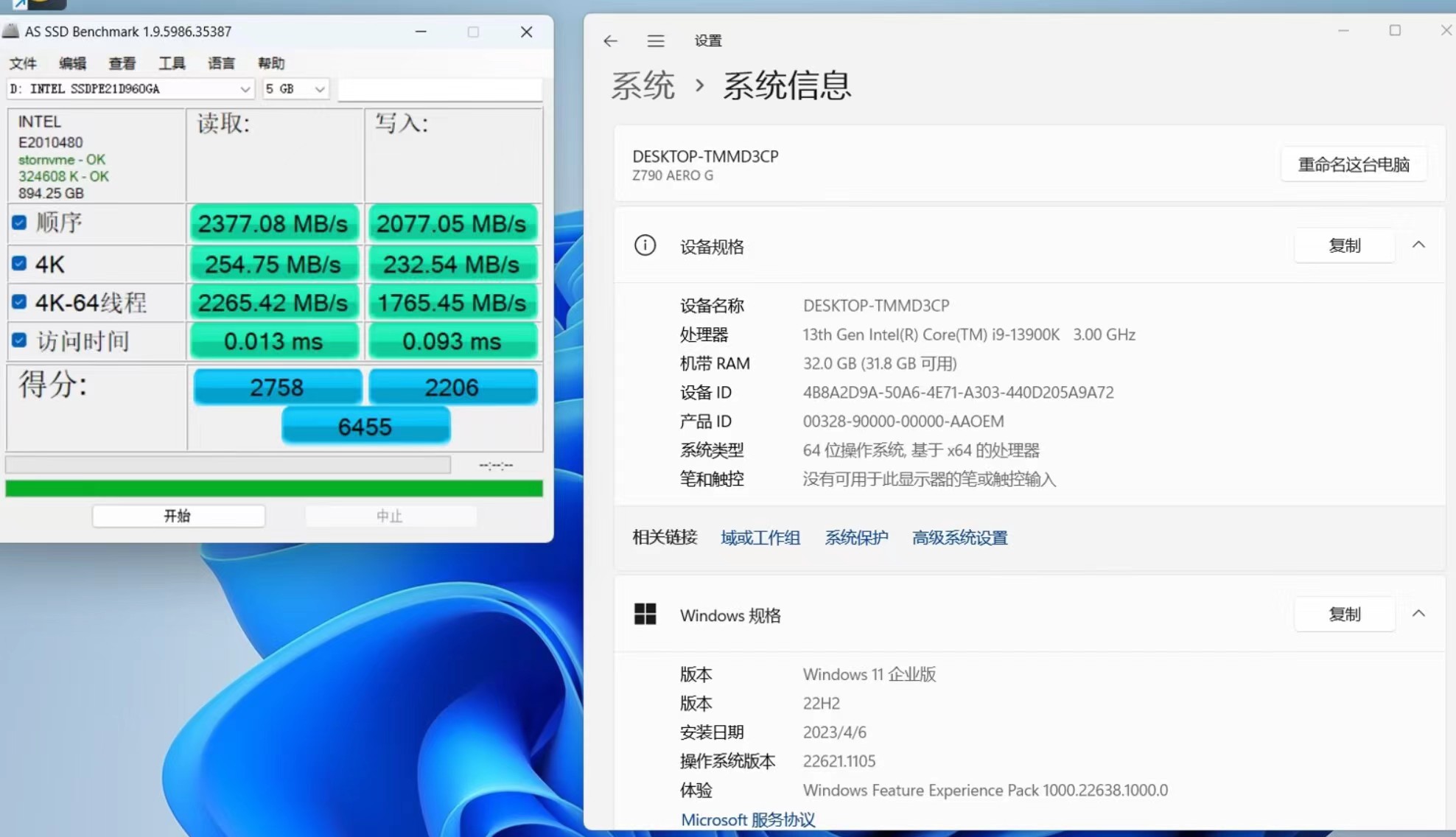
Task: Click the gray current test progress bar
Action: (228, 464)
